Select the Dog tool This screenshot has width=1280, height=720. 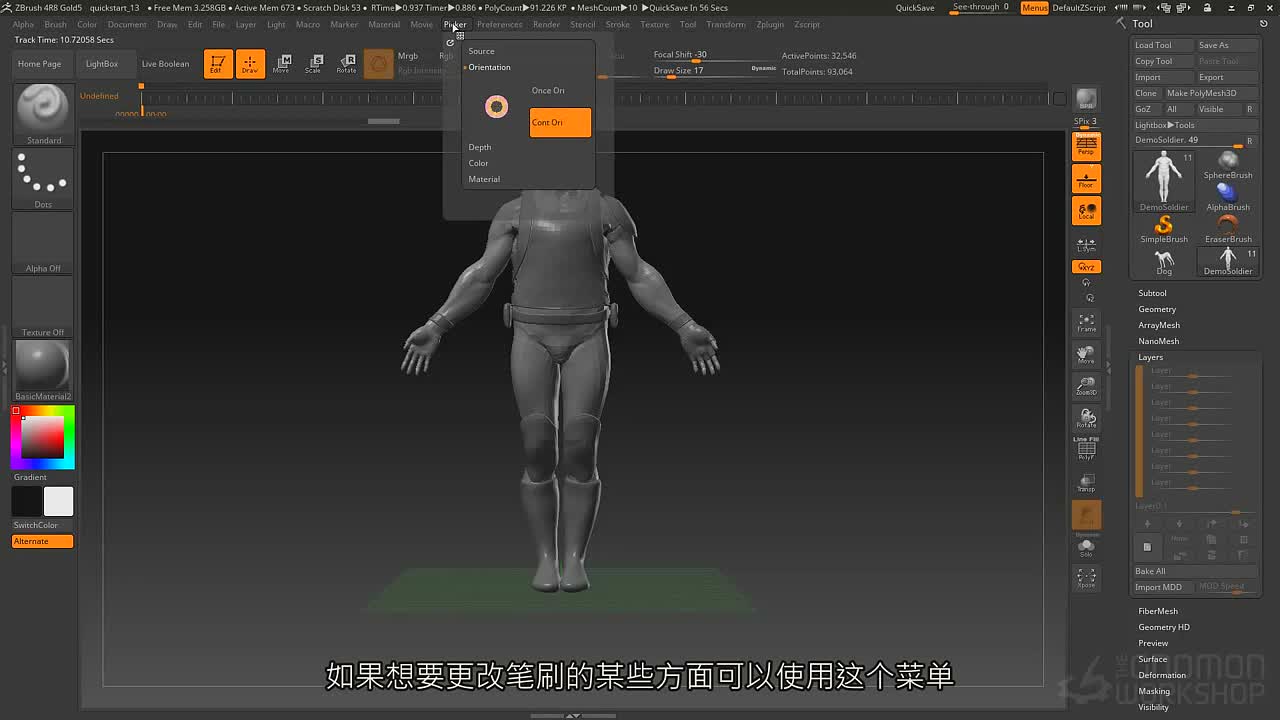[x=1164, y=262]
